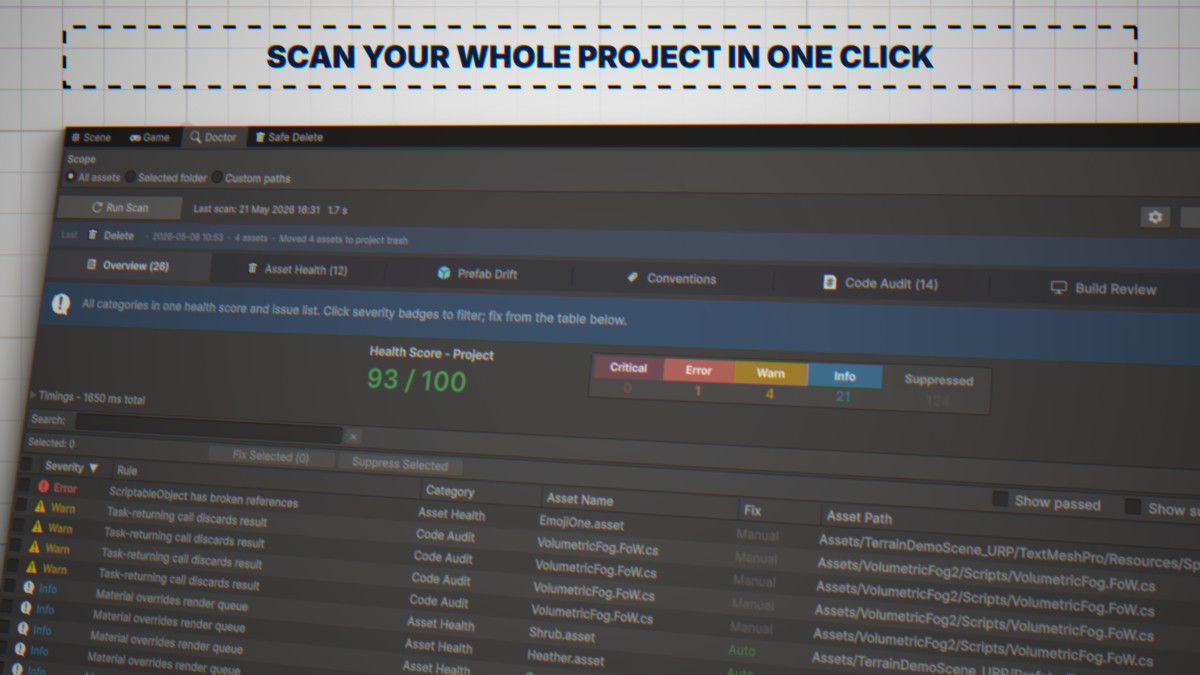Filter by the red Error badge
Image resolution: width=1200 pixels, height=675 pixels.
click(x=698, y=370)
